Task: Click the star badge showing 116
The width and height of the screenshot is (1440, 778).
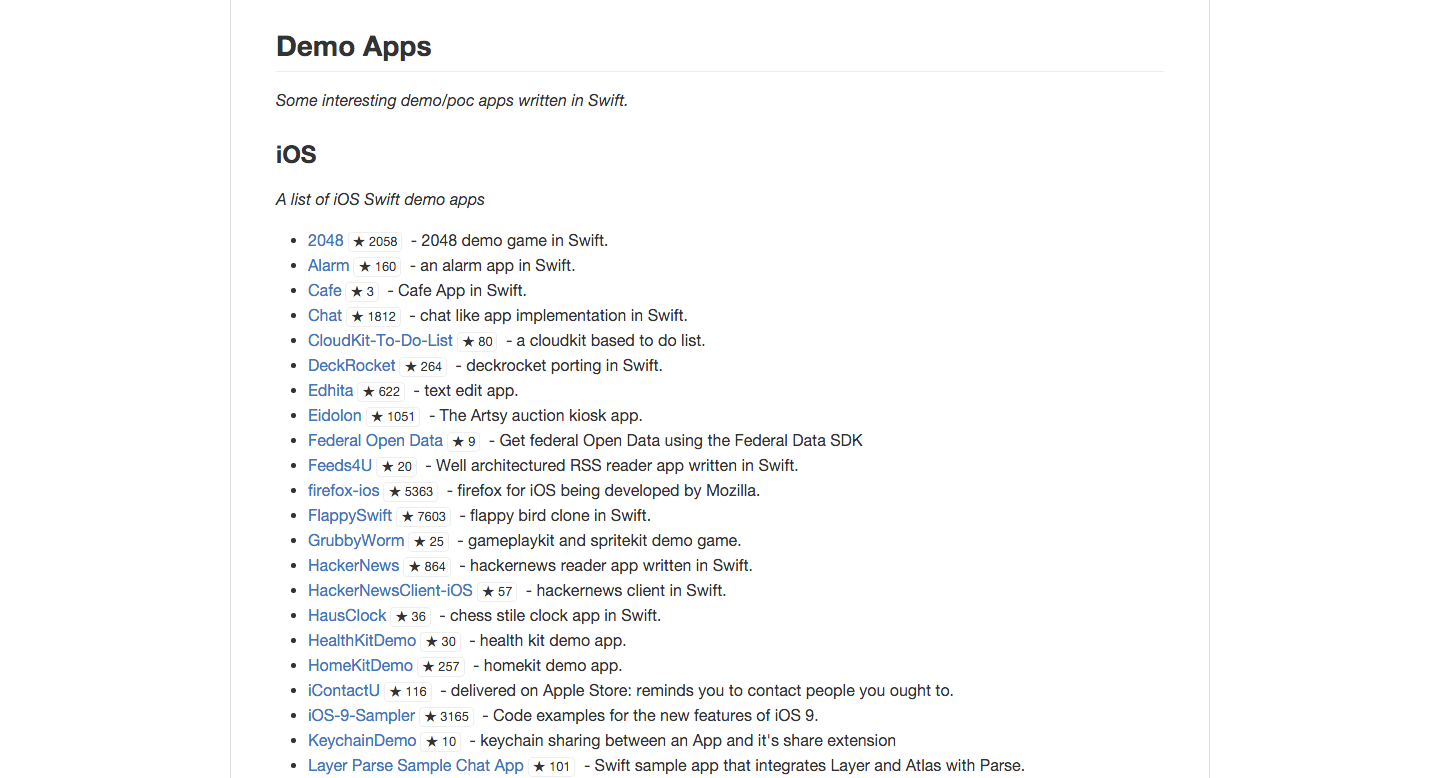Action: [408, 691]
